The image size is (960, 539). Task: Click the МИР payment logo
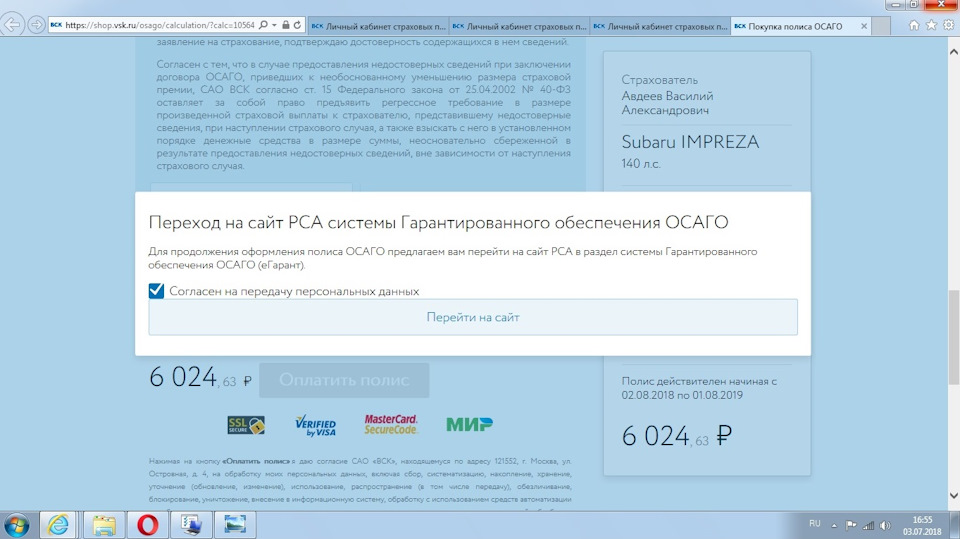point(469,424)
